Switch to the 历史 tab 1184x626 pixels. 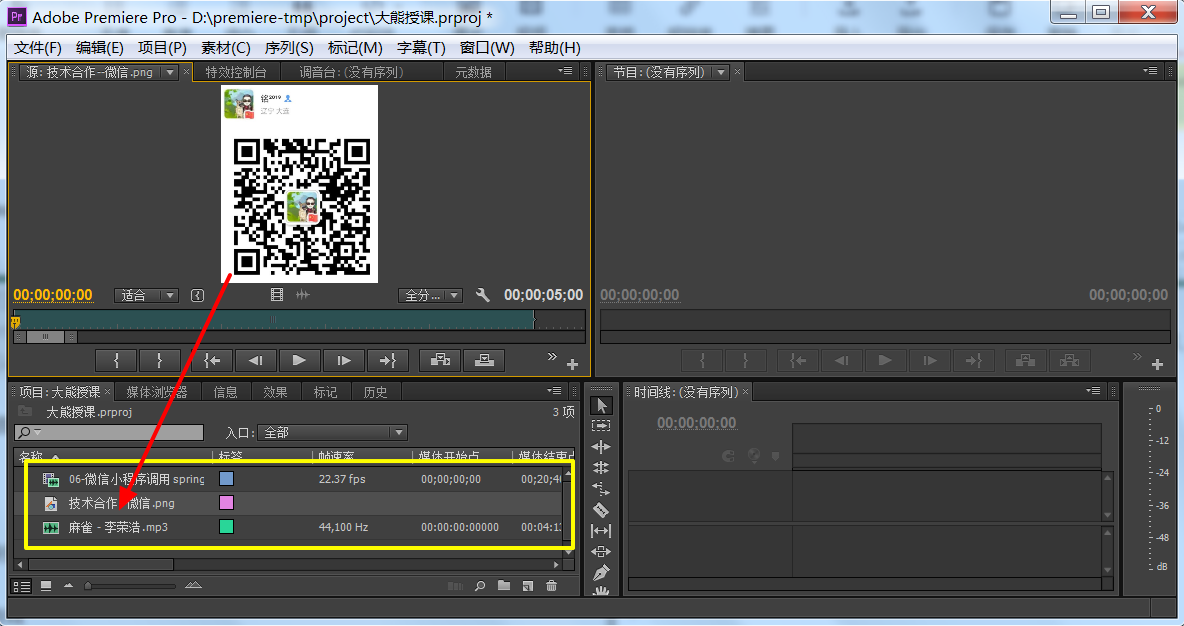click(375, 392)
